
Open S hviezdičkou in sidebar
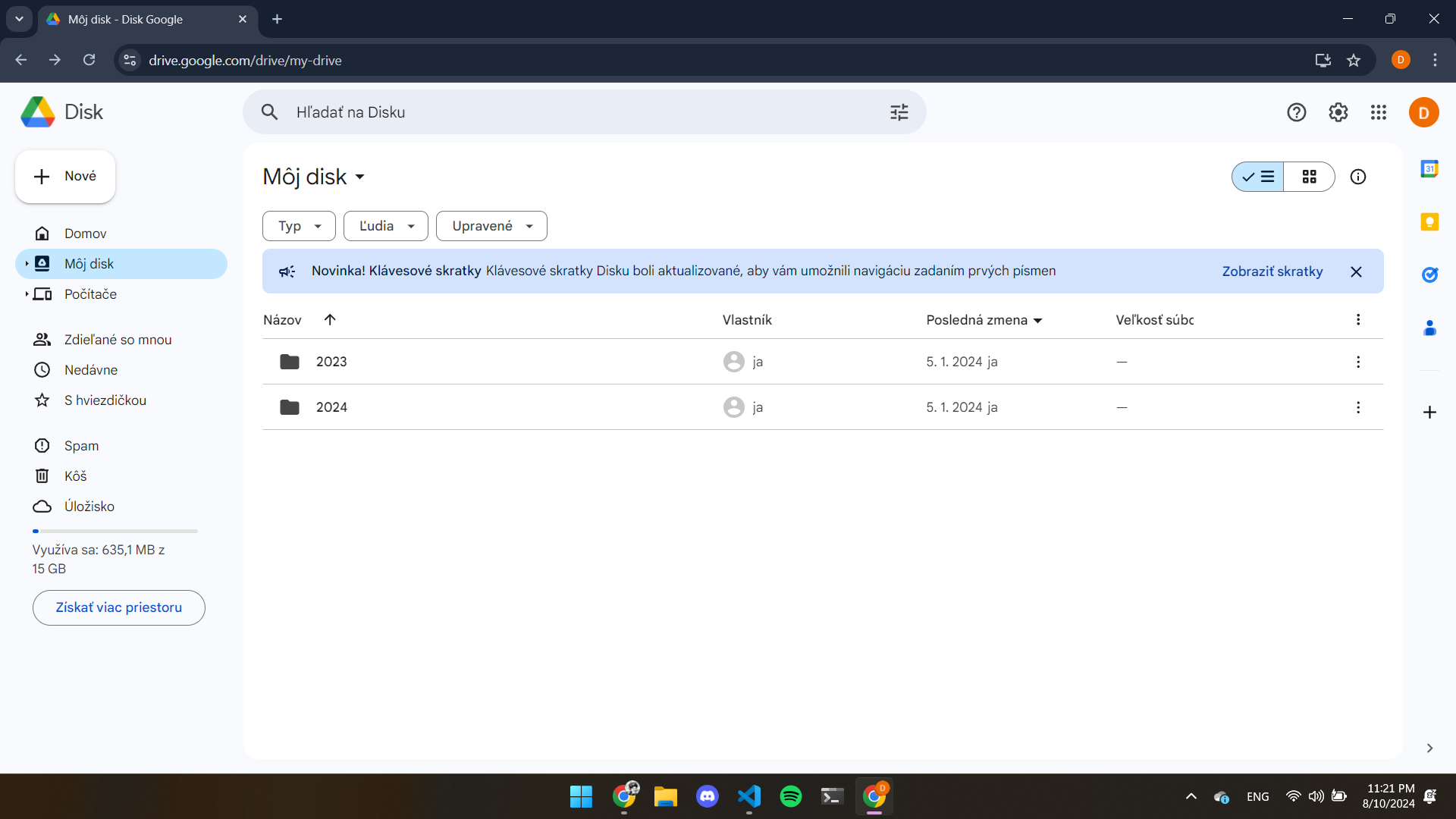point(121,400)
